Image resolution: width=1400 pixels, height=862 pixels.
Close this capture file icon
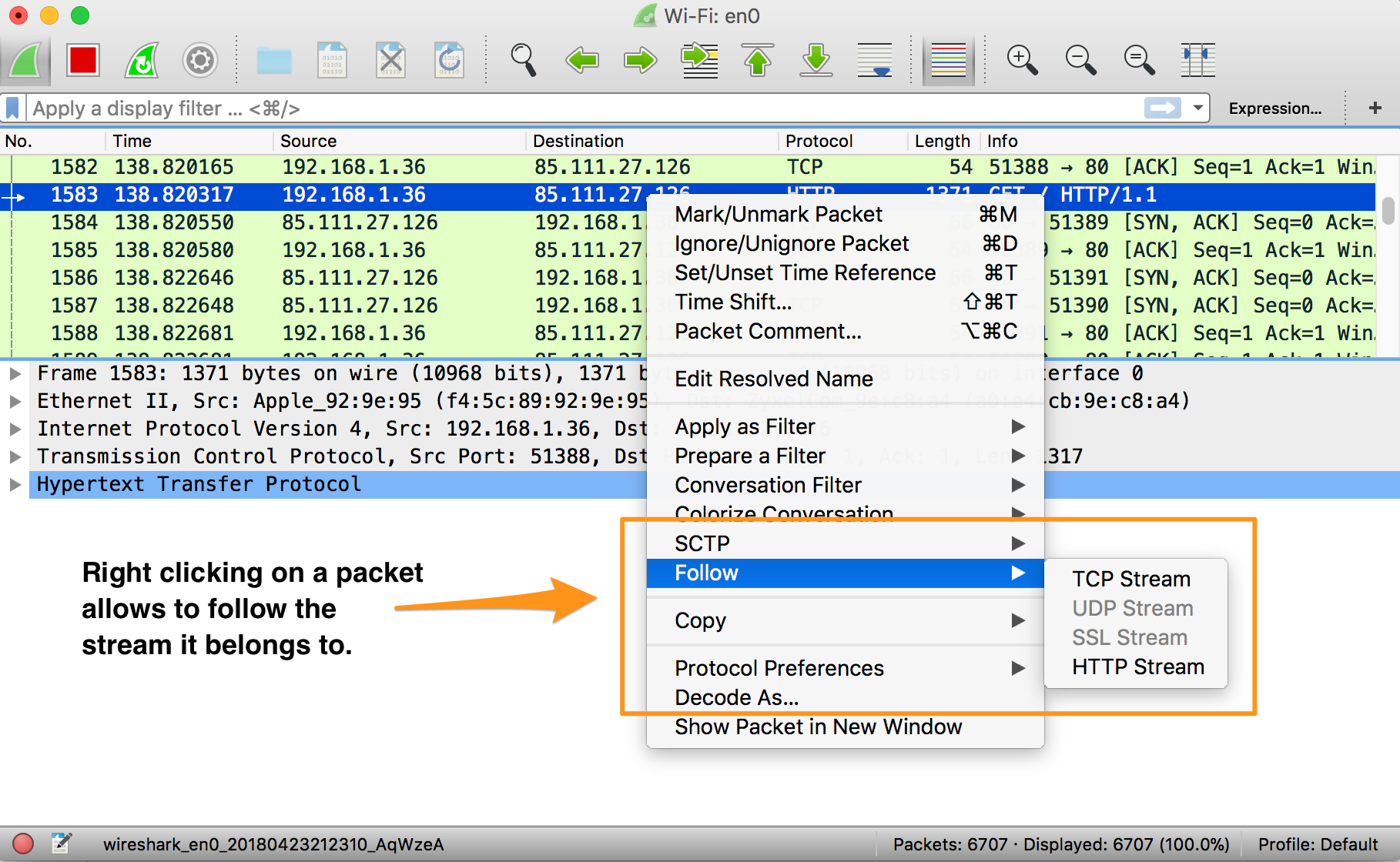(391, 60)
